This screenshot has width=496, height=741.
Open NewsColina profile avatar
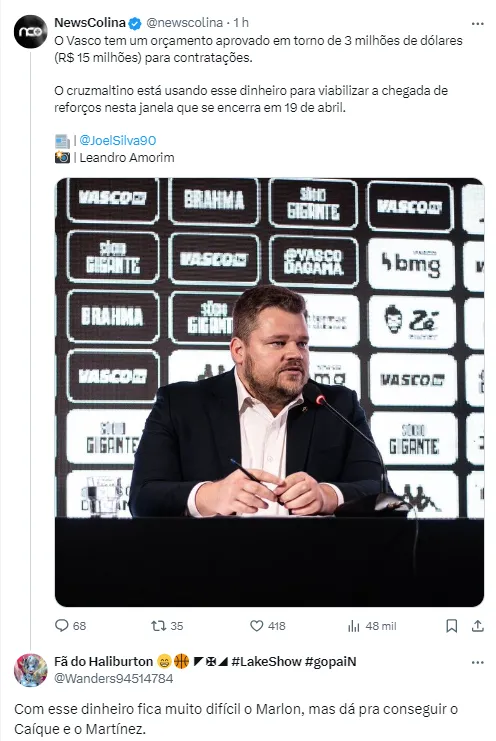click(x=31, y=32)
